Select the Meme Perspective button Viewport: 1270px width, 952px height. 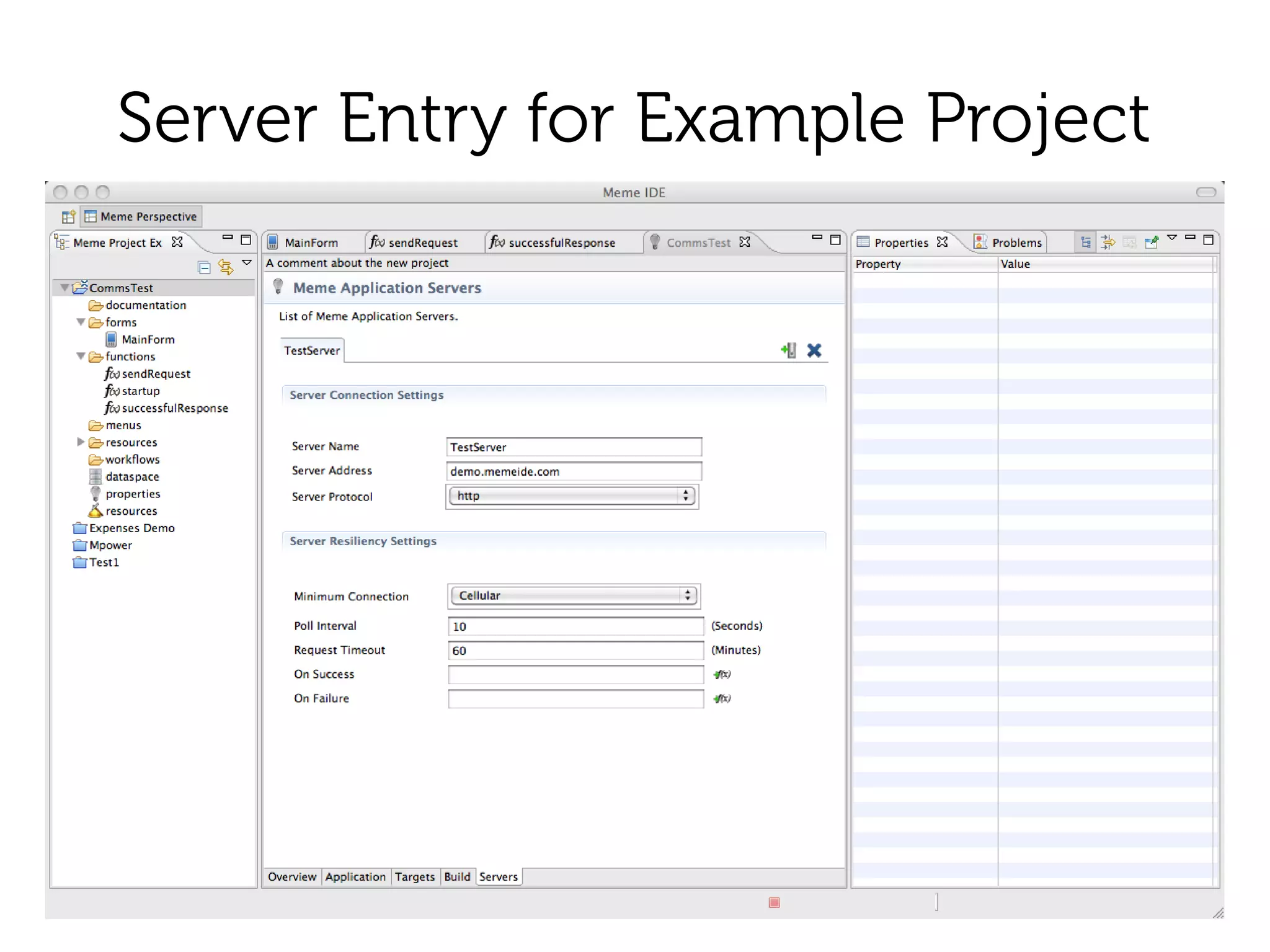[142, 216]
